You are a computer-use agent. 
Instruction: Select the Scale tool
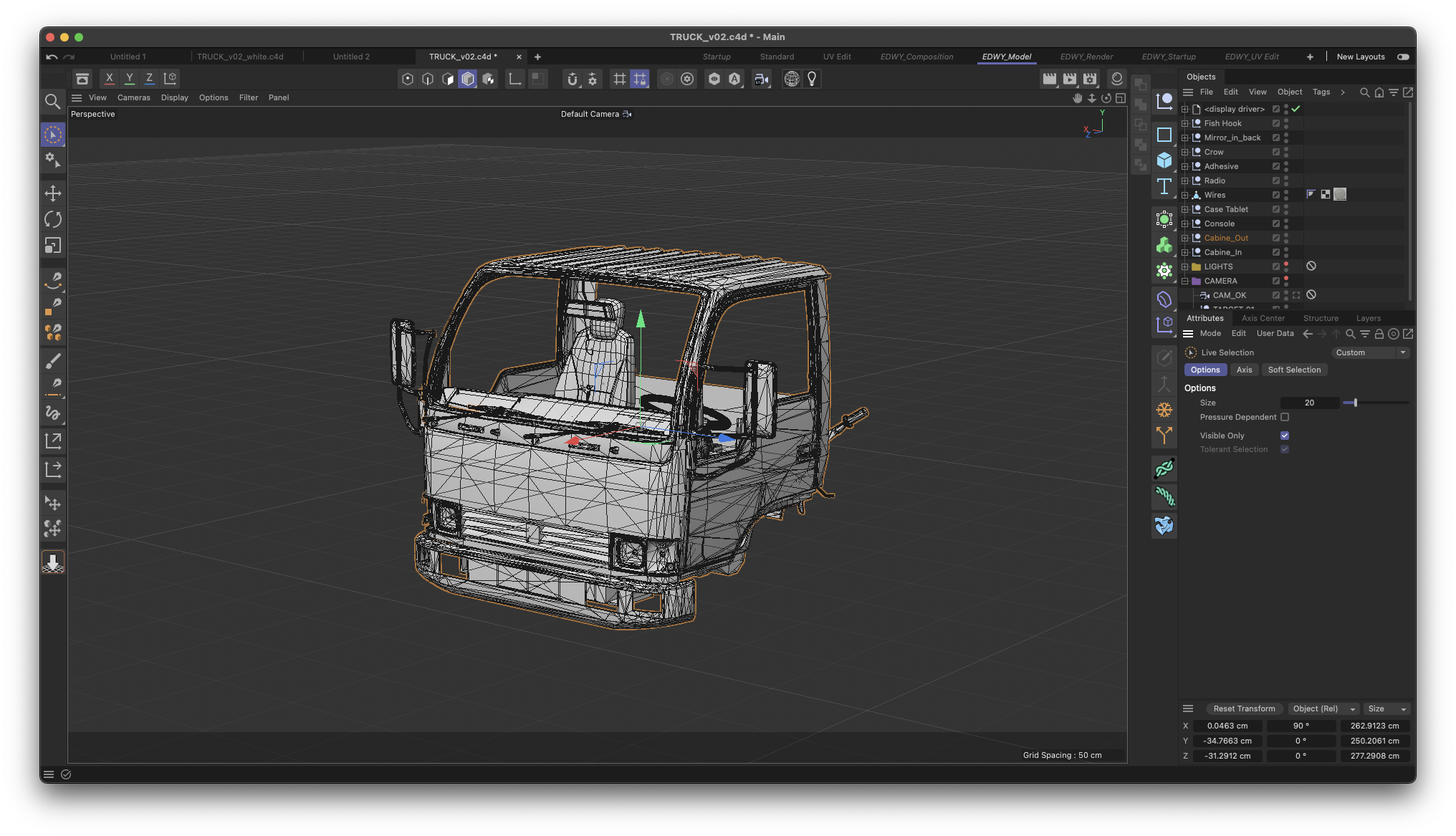(53, 246)
